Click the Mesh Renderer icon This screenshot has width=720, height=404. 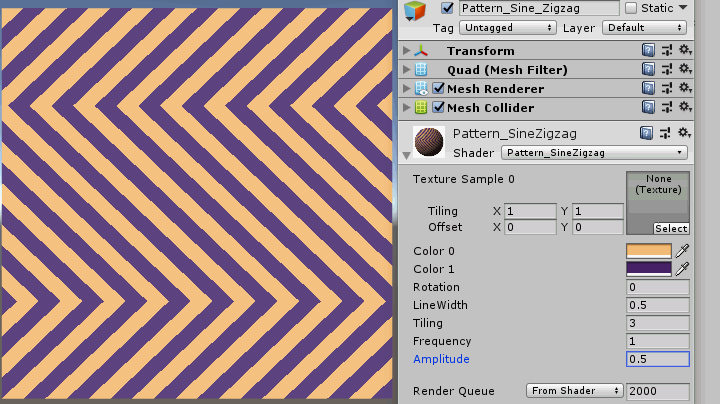(421, 88)
